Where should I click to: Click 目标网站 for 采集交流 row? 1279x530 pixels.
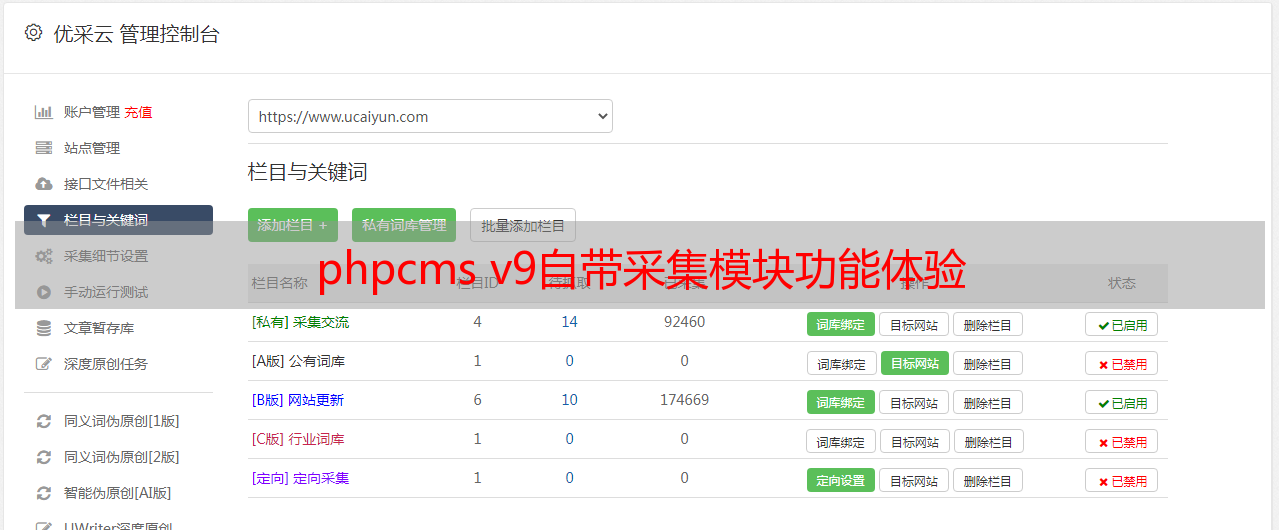click(x=914, y=324)
